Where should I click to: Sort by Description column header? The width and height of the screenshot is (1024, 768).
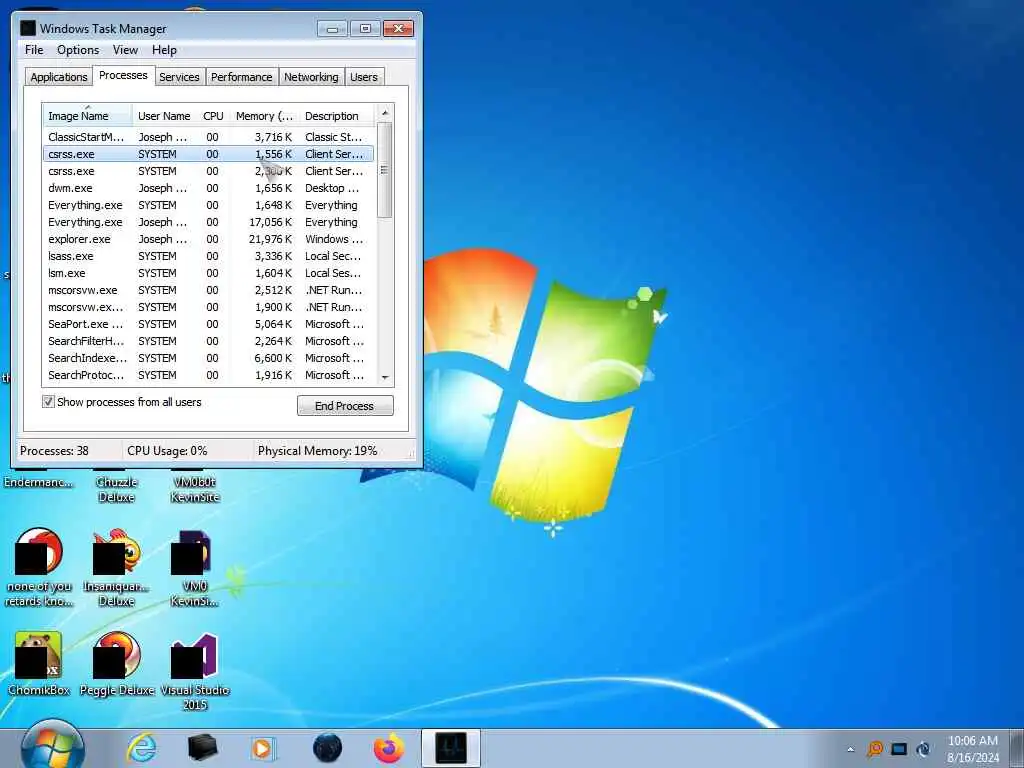coord(337,116)
